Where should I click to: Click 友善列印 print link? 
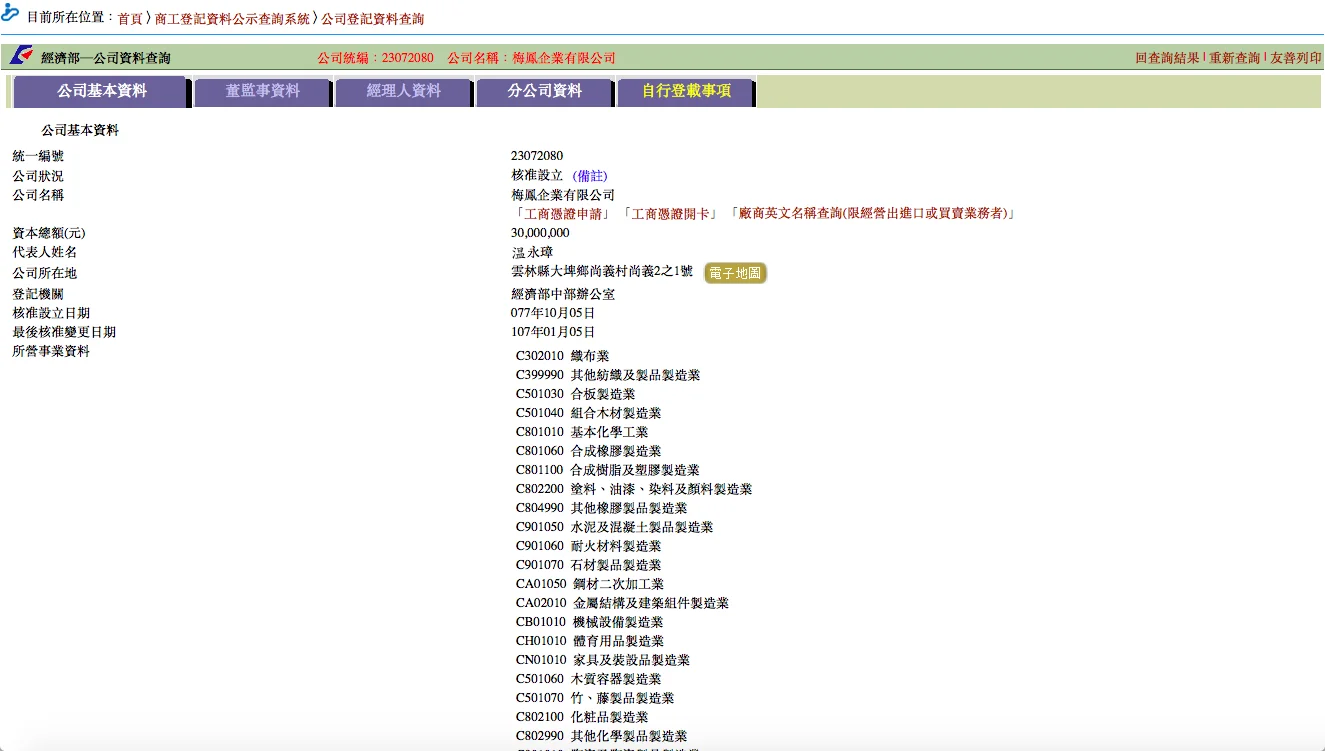[1295, 58]
